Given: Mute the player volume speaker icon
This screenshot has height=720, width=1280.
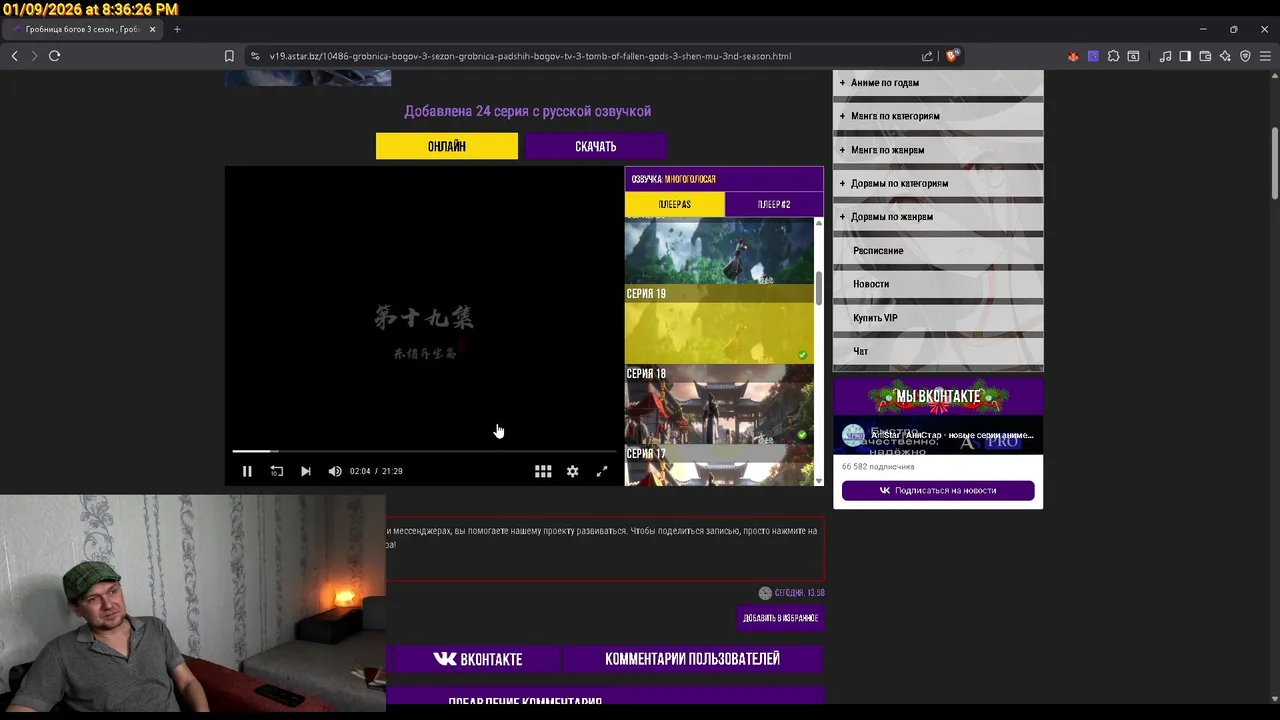Looking at the screenshot, I should 335,471.
